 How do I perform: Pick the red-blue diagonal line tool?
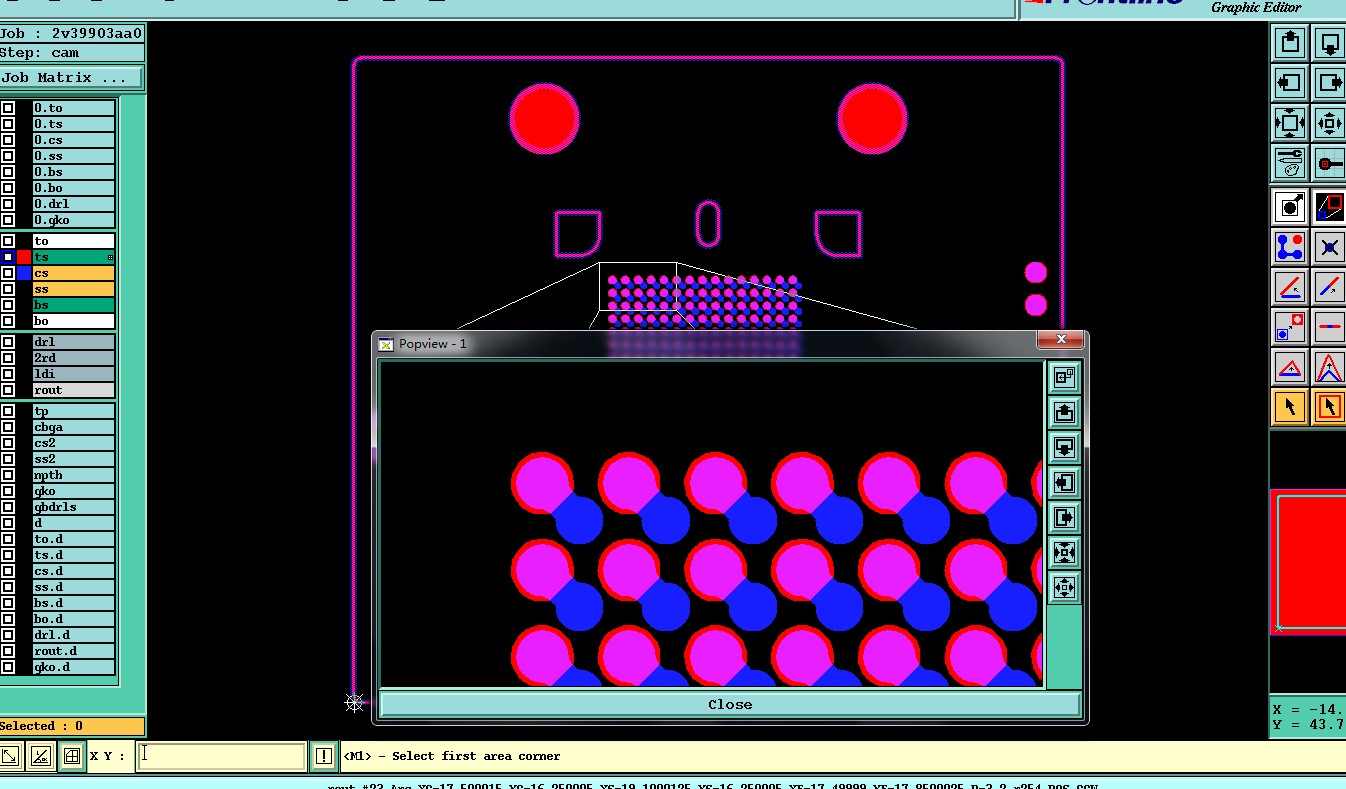[1329, 287]
